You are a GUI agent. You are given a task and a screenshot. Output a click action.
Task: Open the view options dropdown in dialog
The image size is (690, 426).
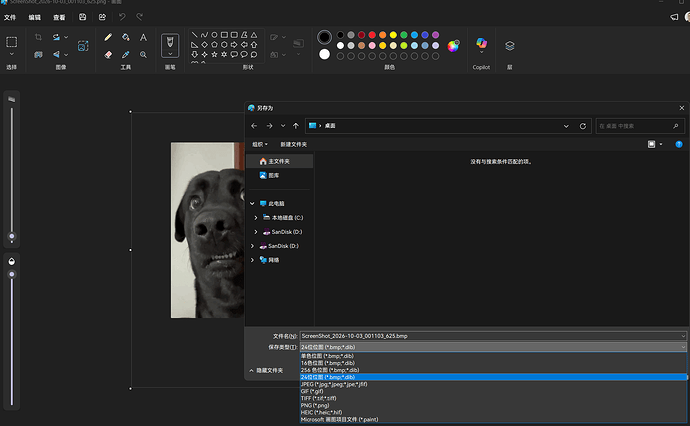click(x=661, y=144)
